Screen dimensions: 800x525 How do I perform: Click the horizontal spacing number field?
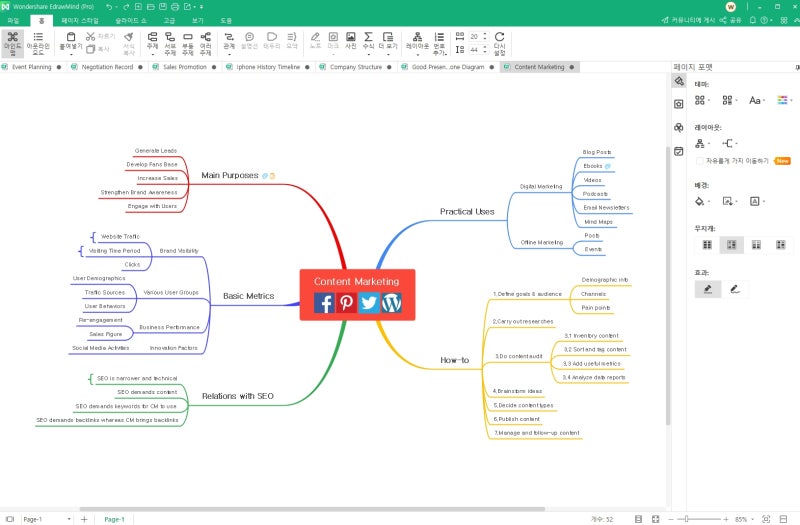click(475, 36)
